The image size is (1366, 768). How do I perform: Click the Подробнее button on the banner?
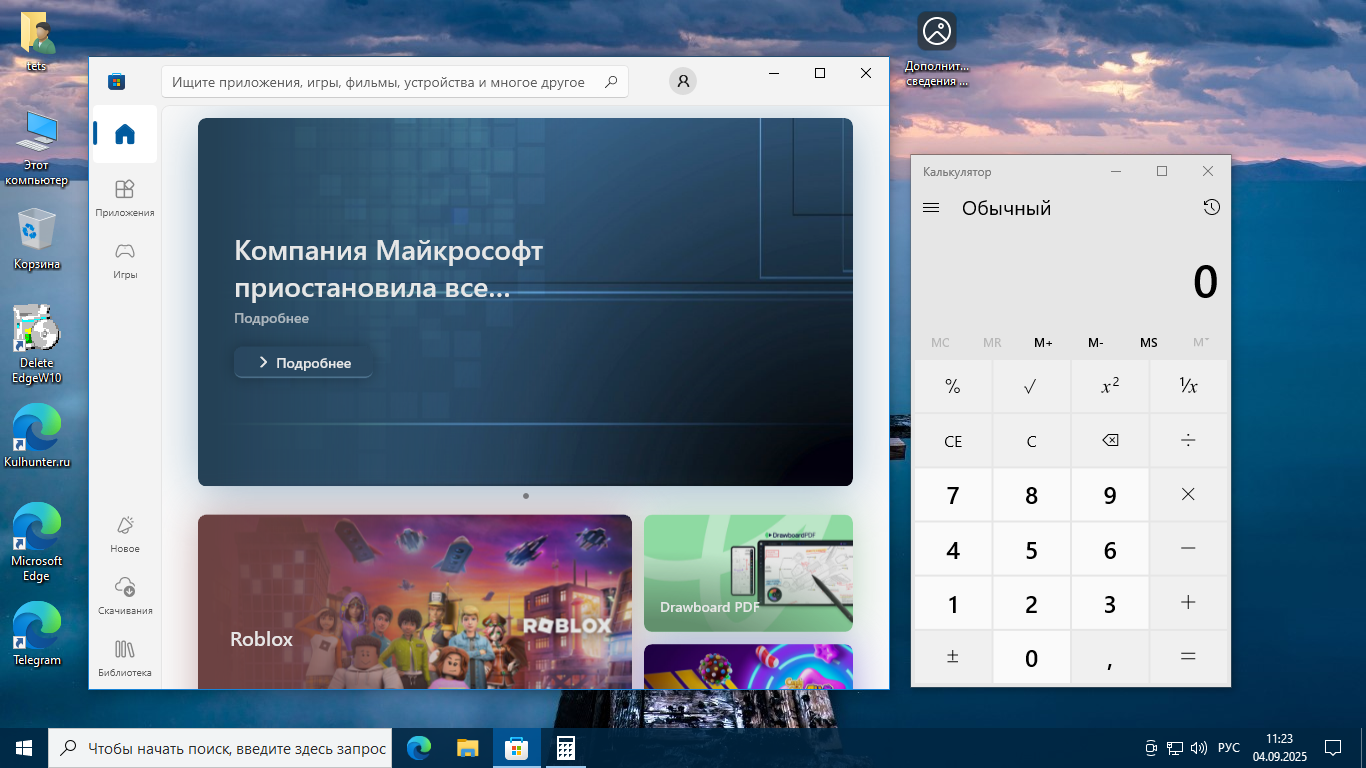pos(304,362)
